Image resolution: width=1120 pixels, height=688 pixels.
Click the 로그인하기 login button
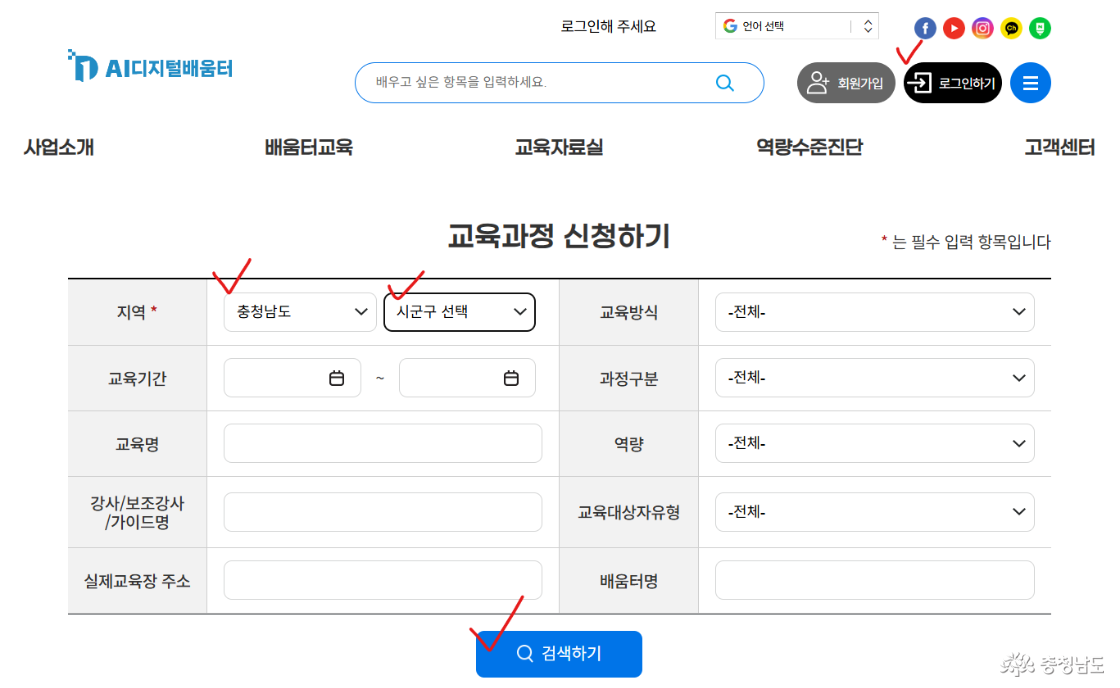(x=953, y=83)
